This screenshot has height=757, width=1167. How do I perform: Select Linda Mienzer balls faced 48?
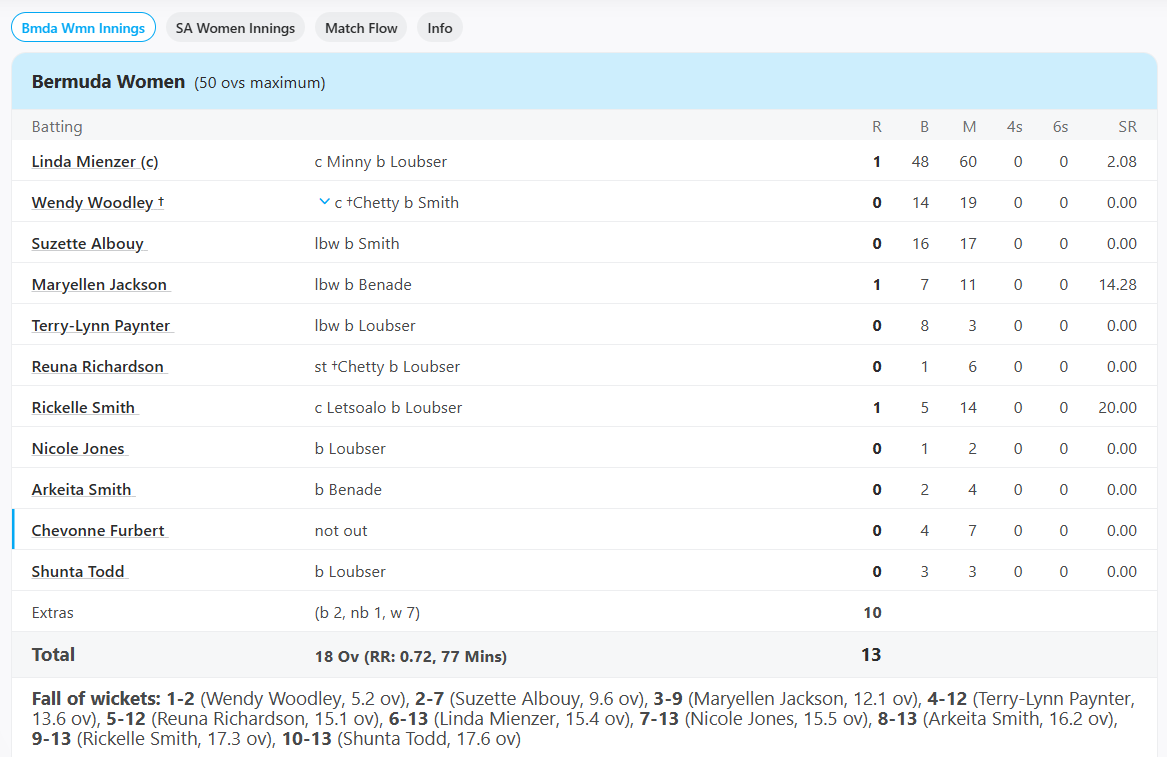tap(921, 162)
